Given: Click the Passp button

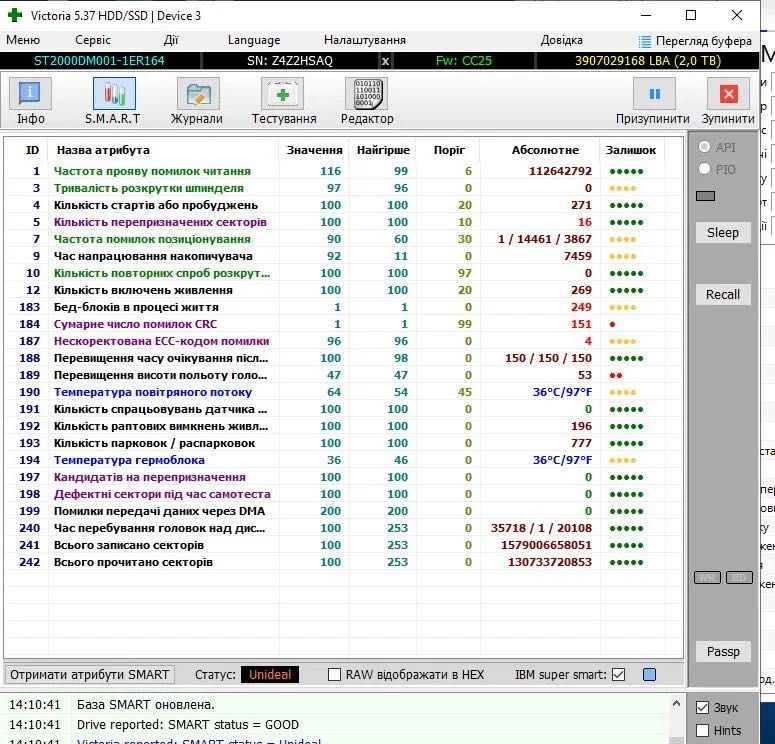Looking at the screenshot, I should [723, 652].
